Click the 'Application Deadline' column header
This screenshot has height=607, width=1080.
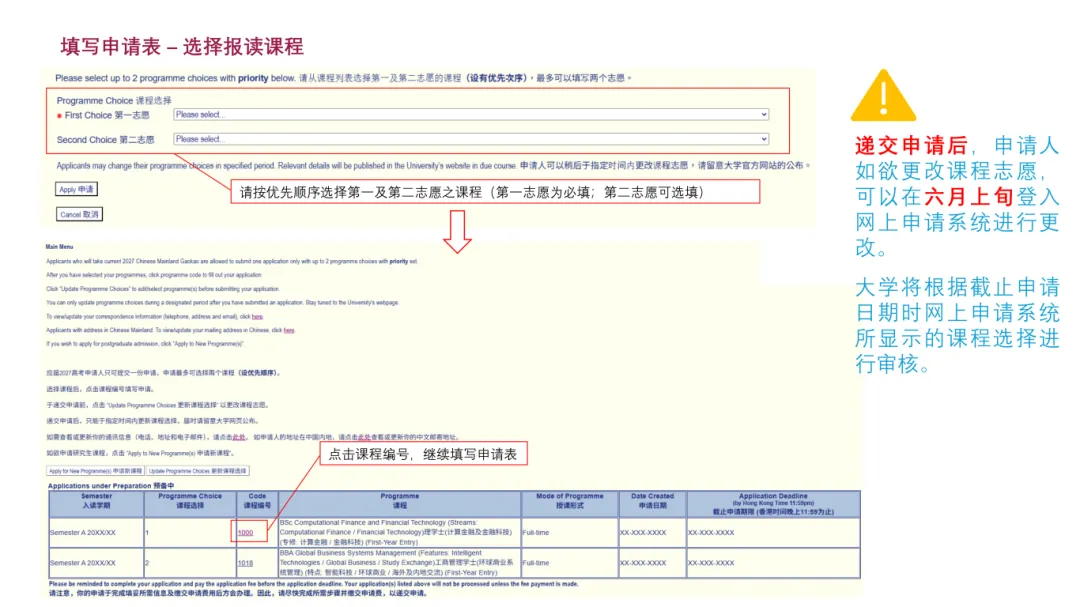773,504
